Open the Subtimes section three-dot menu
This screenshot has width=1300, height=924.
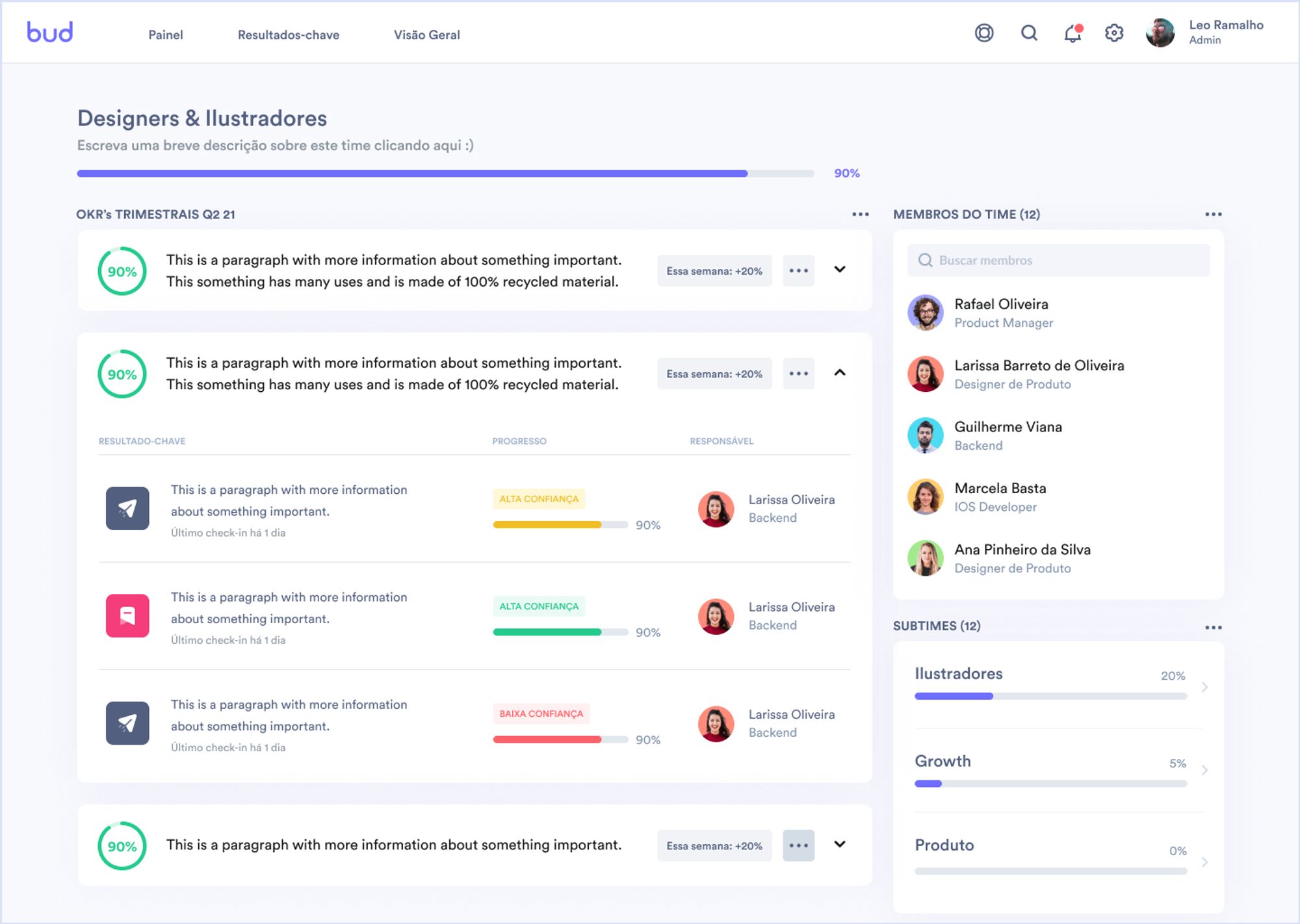point(1213,627)
